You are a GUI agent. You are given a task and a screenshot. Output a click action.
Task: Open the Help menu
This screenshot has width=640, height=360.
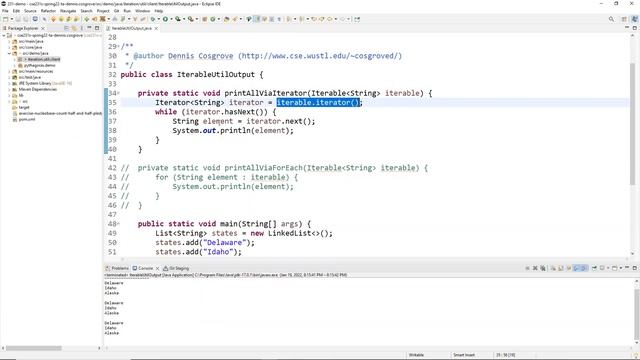coord(159,11)
